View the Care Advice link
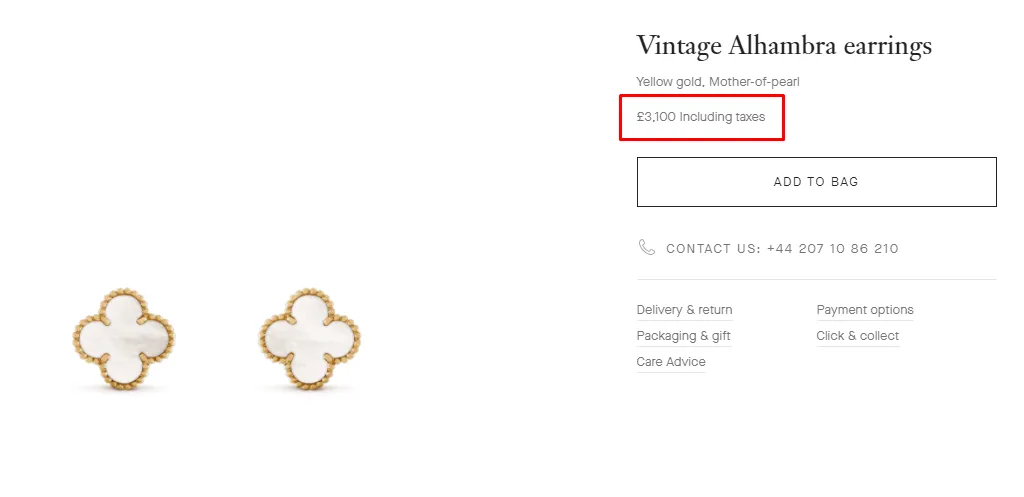The width and height of the screenshot is (1024, 497). tap(671, 362)
